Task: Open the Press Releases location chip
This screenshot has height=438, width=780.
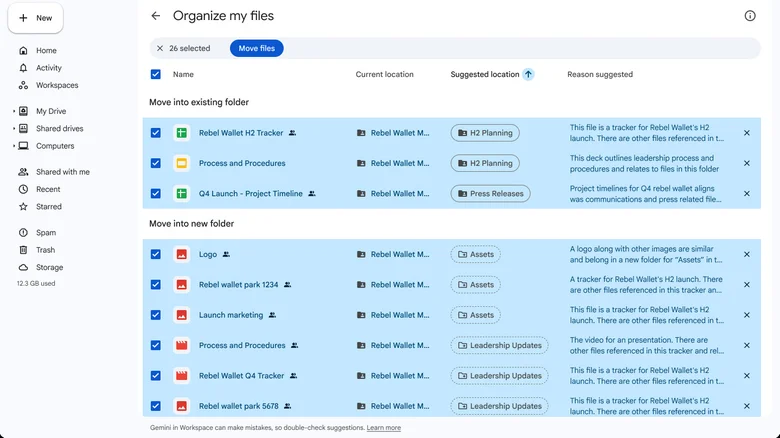Action: (490, 194)
